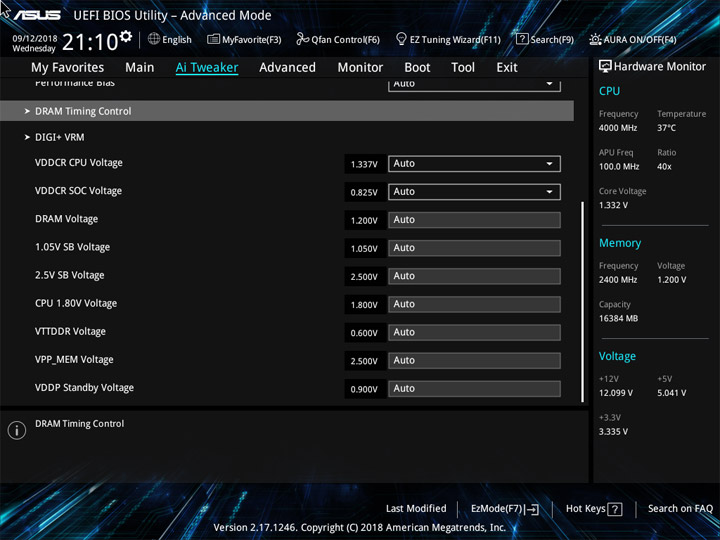The width and height of the screenshot is (720, 540).
Task: Click the MyFavorite(F3) list icon
Action: (x=213, y=39)
